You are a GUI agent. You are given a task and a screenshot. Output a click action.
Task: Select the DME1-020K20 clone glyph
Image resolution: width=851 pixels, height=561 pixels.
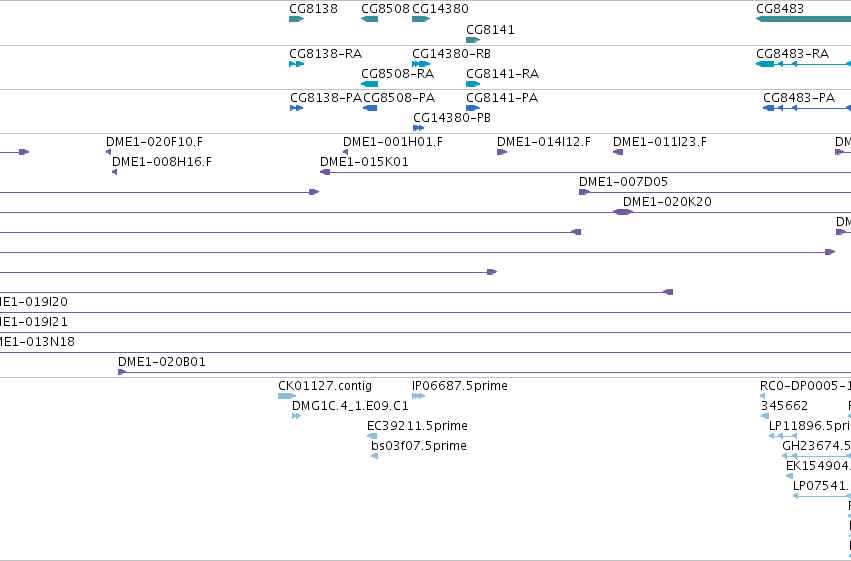click(623, 212)
